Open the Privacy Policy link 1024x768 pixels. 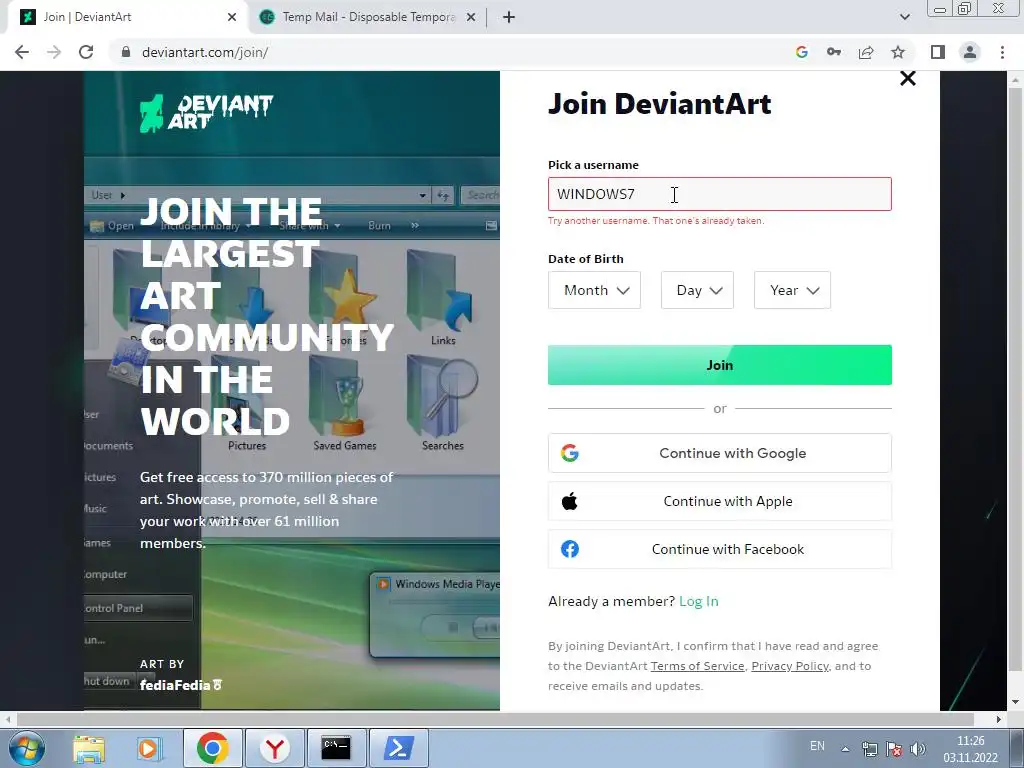coord(790,666)
